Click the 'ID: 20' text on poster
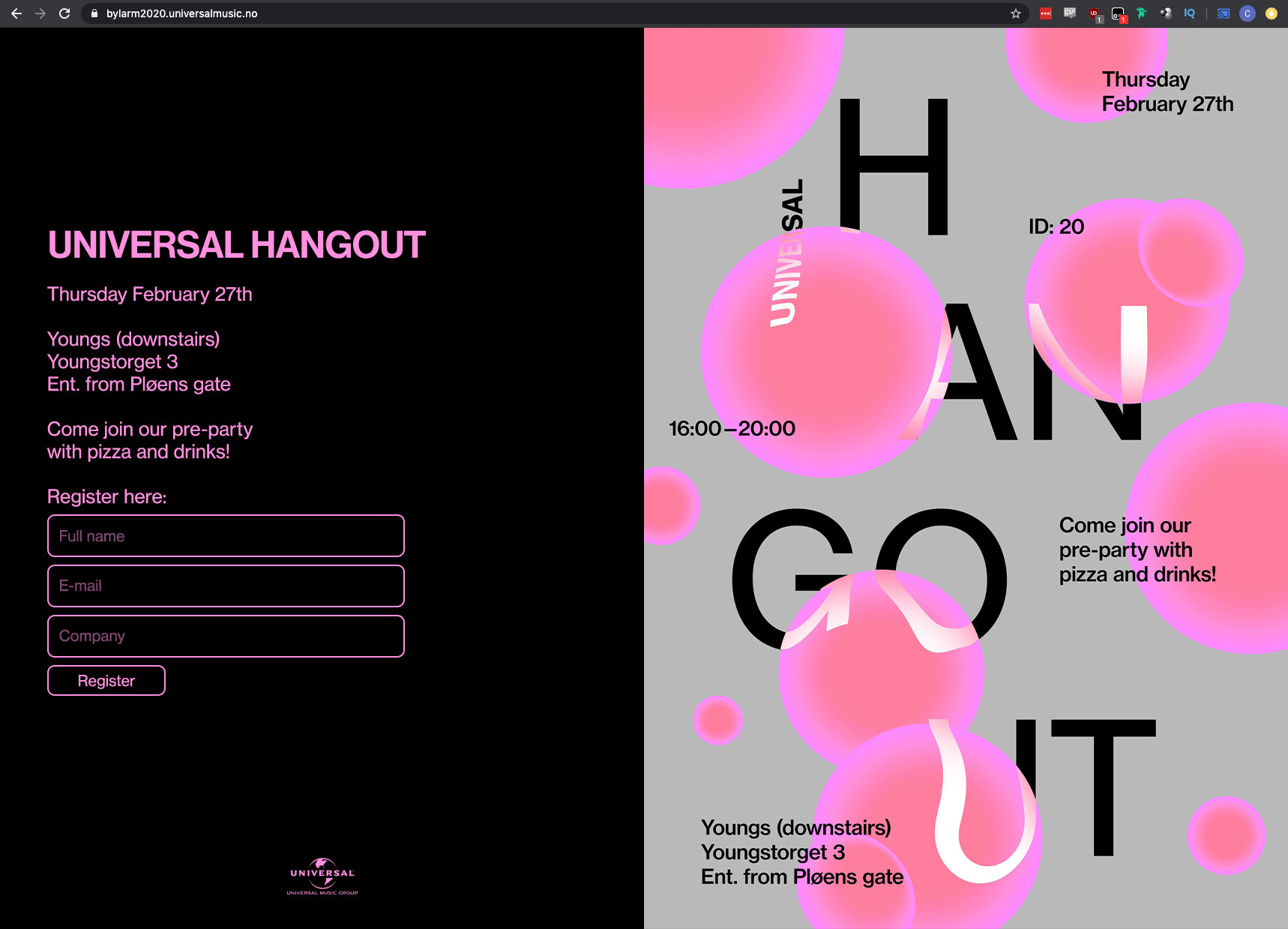The image size is (1288, 929). (x=1056, y=226)
